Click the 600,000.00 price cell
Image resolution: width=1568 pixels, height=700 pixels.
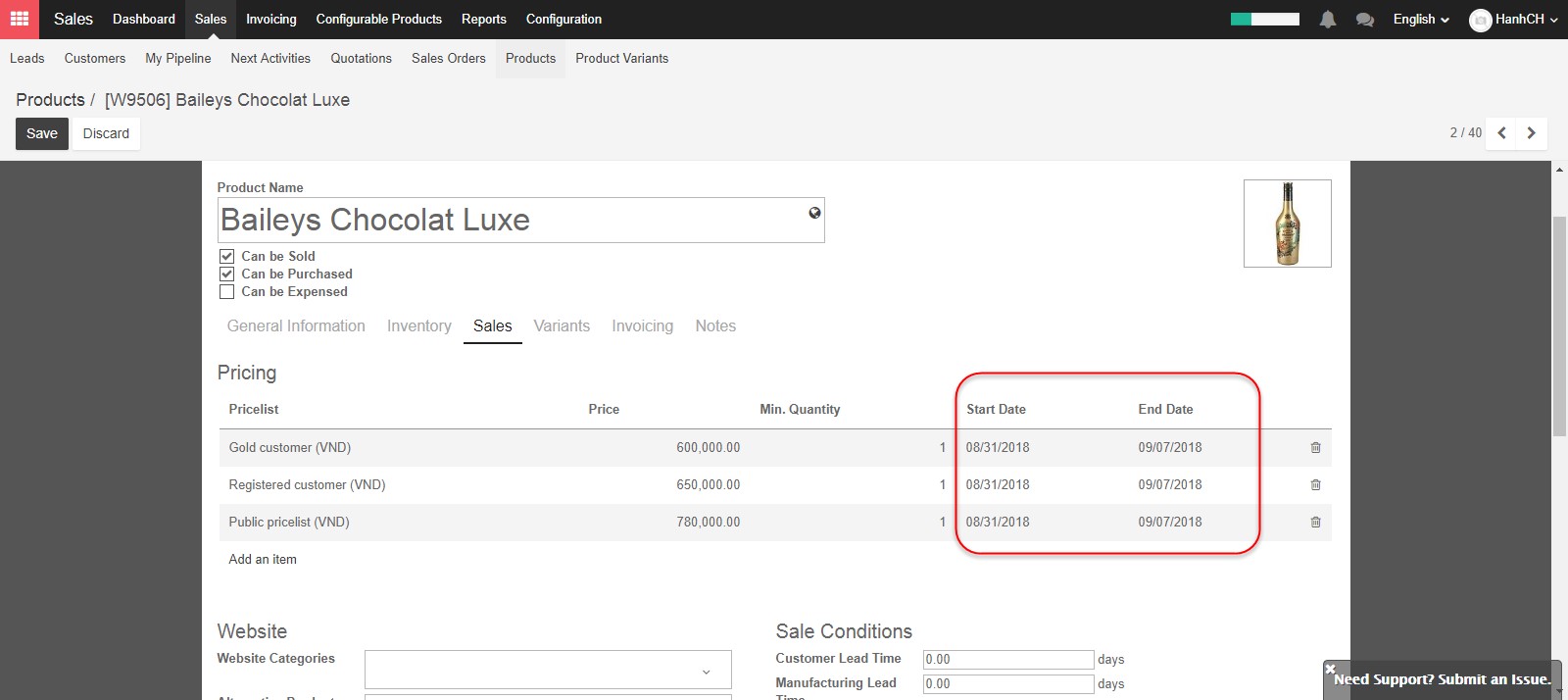[x=709, y=448]
